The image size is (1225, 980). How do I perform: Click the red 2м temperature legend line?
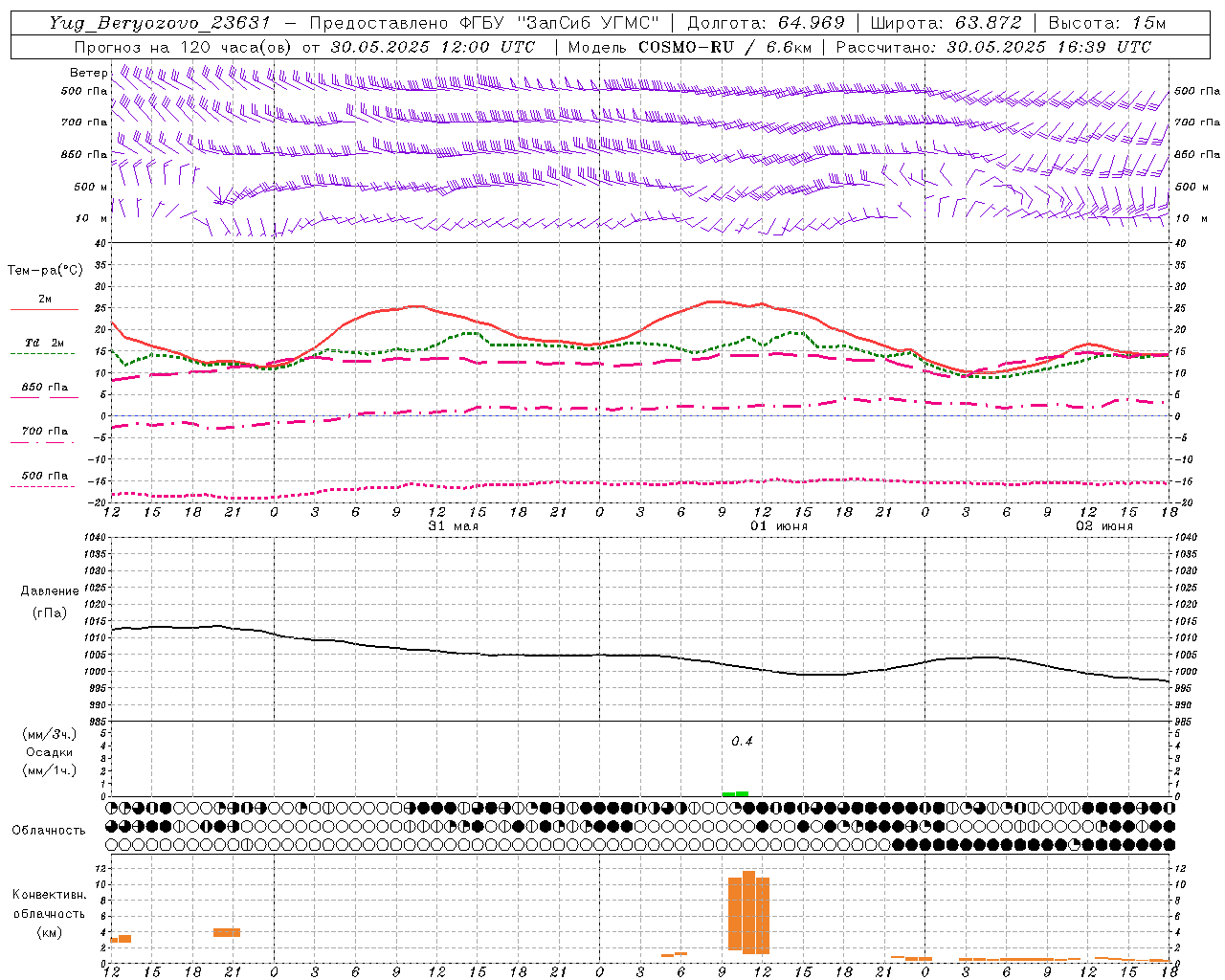tap(44, 309)
